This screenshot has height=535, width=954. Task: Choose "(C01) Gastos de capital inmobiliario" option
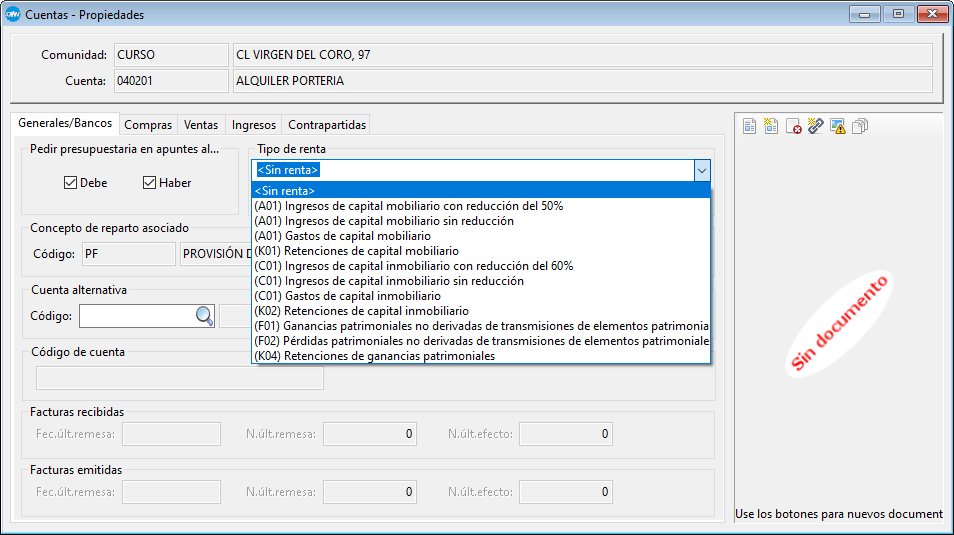click(x=347, y=296)
